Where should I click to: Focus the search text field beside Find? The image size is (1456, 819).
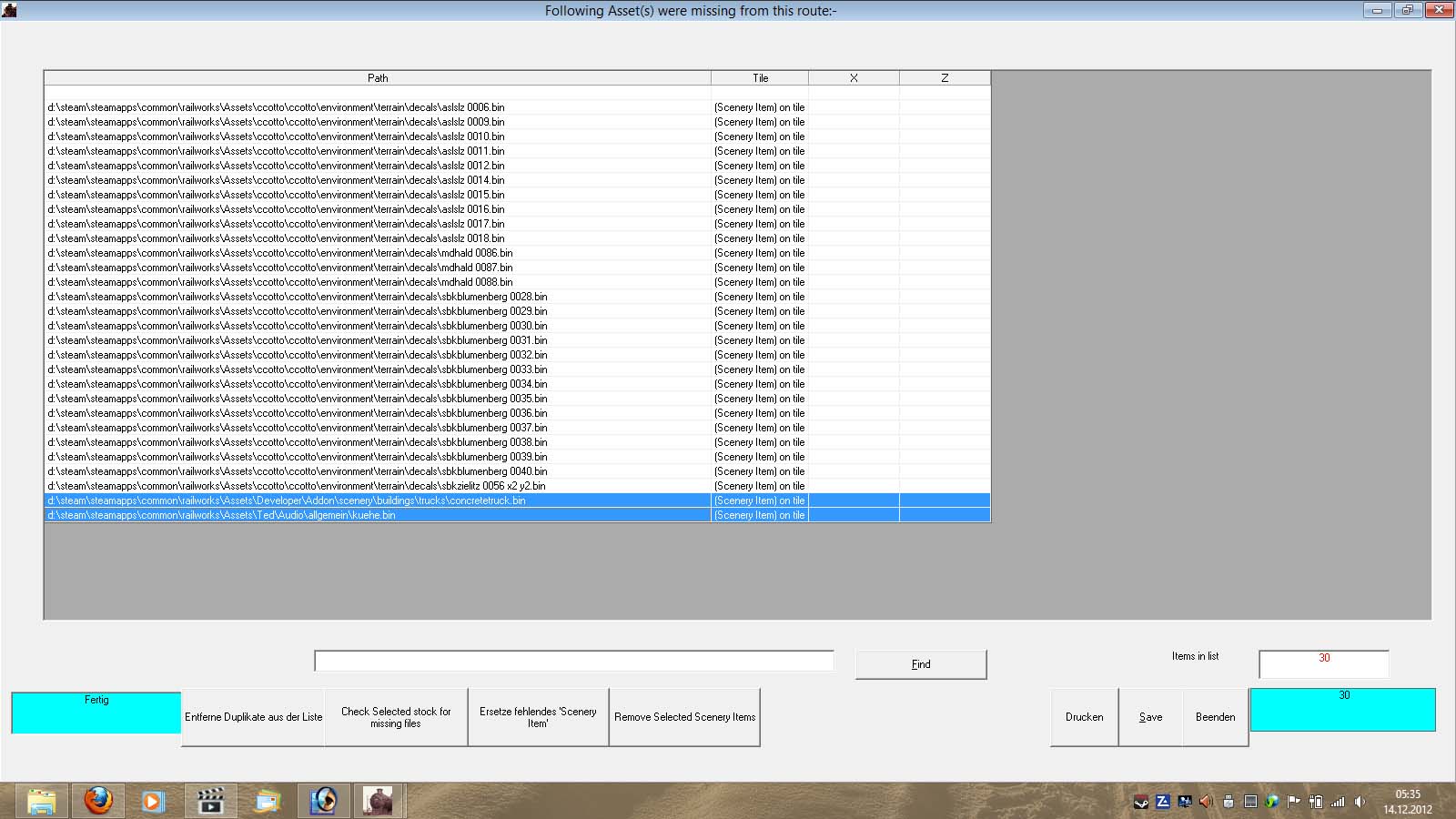pyautogui.click(x=574, y=661)
